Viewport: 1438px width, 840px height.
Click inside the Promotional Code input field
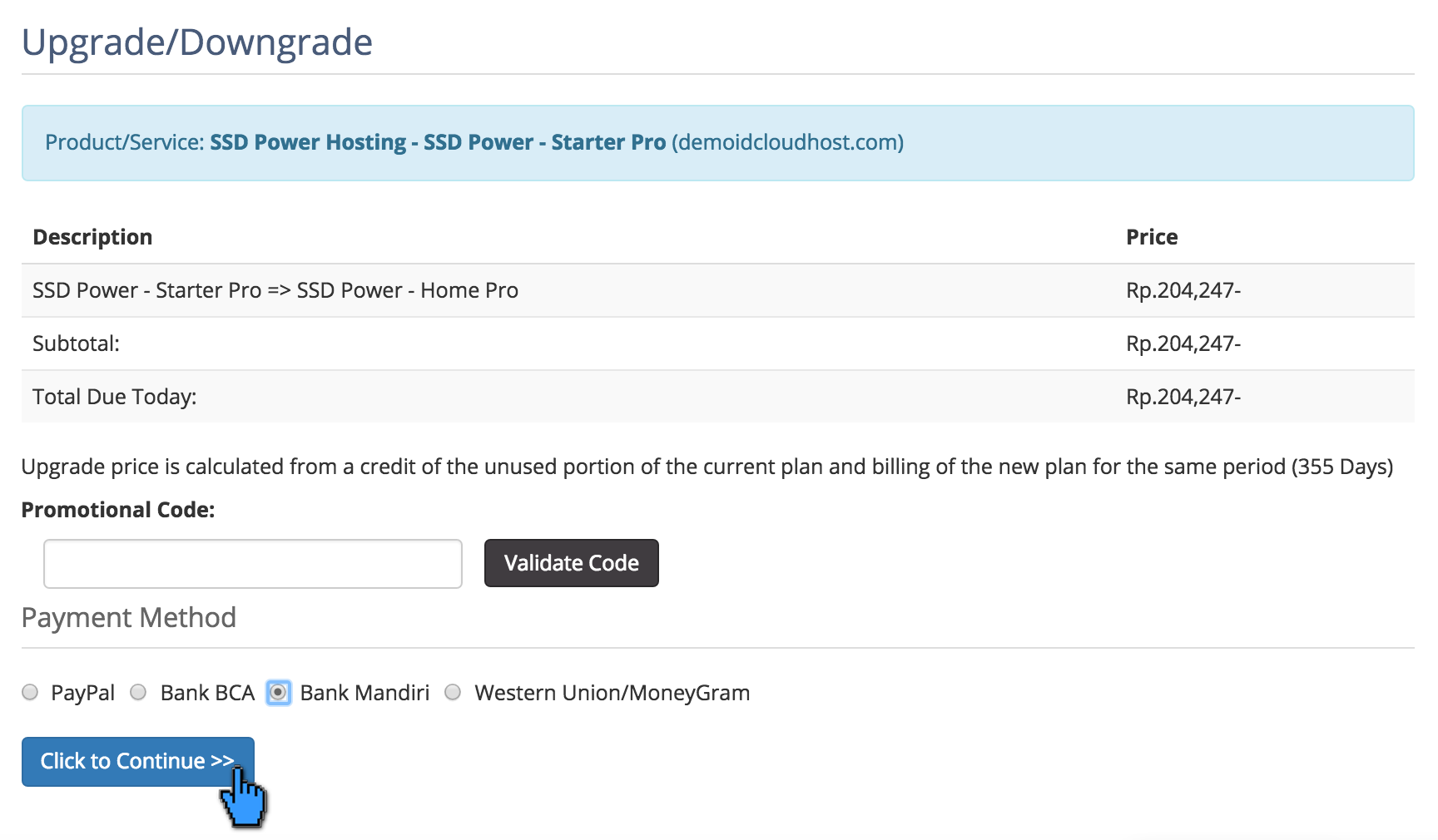(252, 563)
